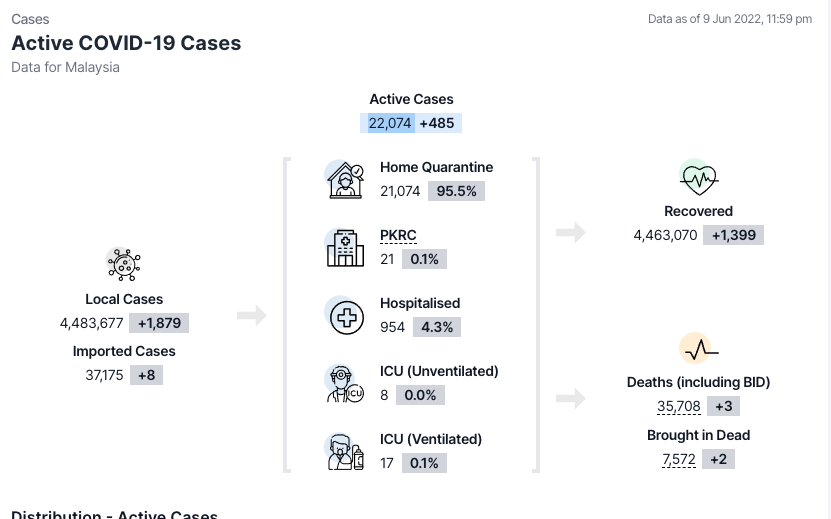The height and width of the screenshot is (519, 831).
Task: Click the Deaths heartbeat line icon
Action: tap(698, 348)
